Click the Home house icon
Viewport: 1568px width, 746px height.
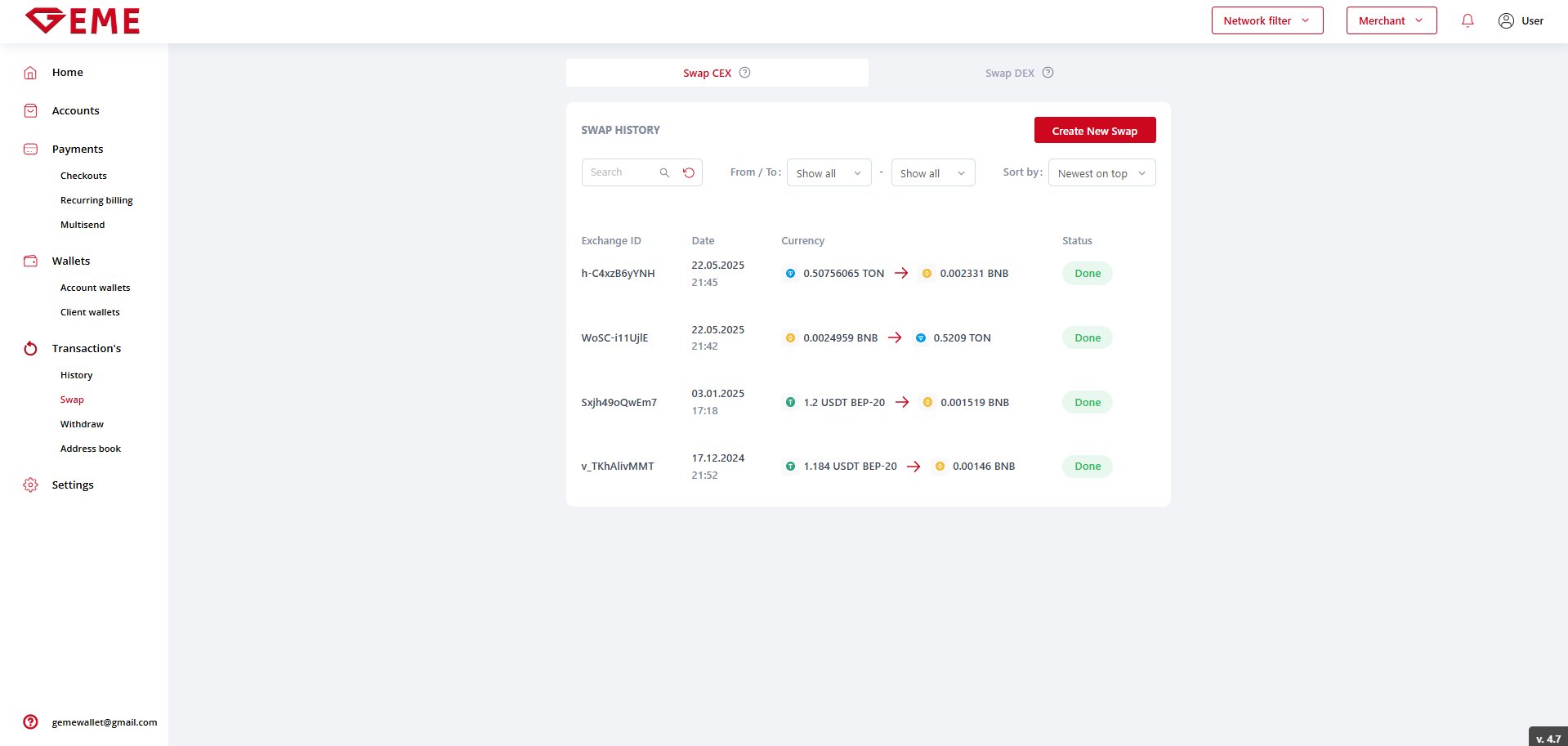click(x=30, y=73)
